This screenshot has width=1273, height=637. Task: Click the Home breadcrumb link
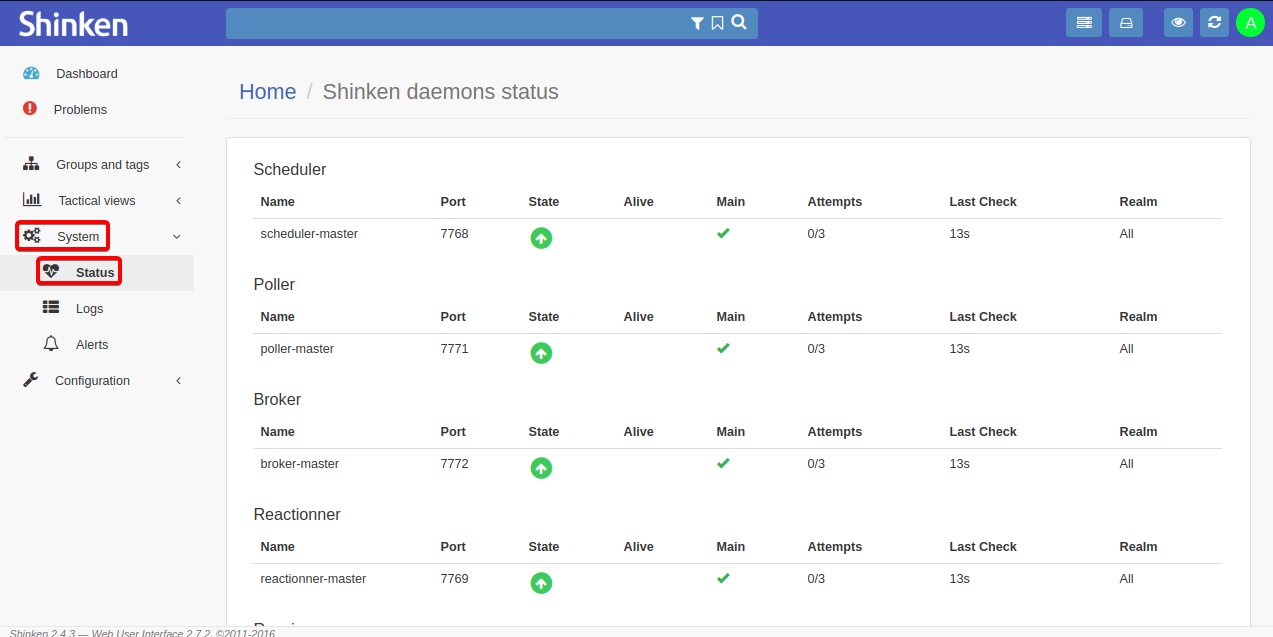pos(267,92)
